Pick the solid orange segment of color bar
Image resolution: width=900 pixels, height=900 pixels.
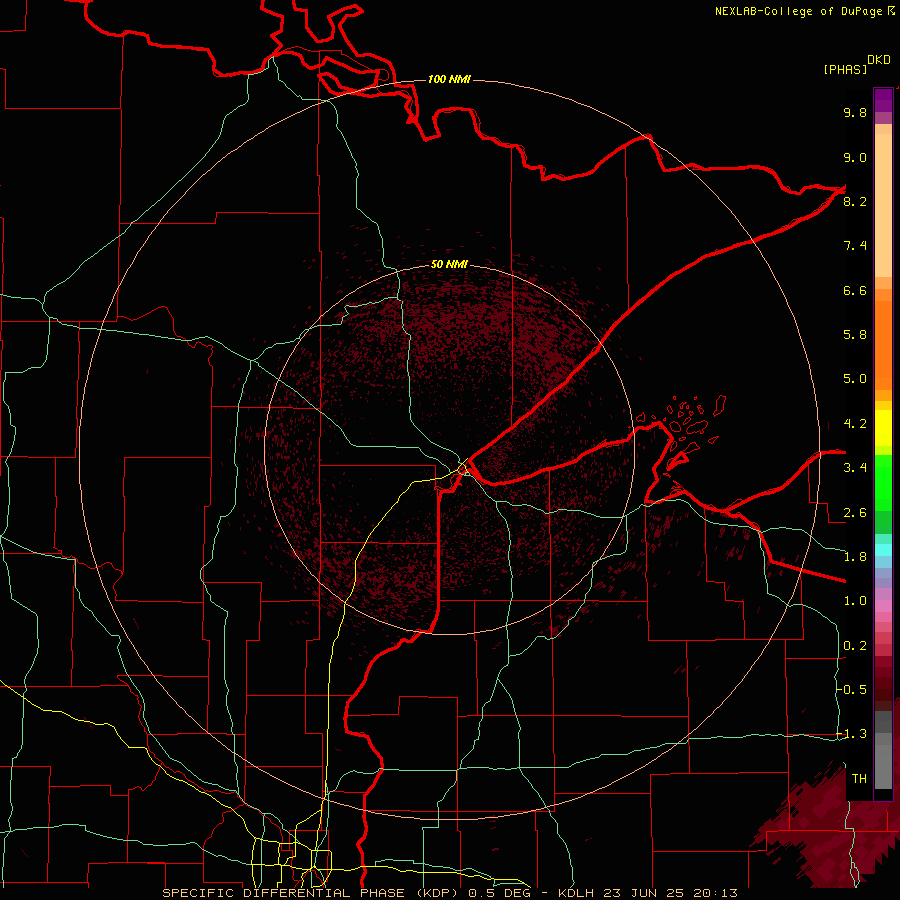coord(883,346)
